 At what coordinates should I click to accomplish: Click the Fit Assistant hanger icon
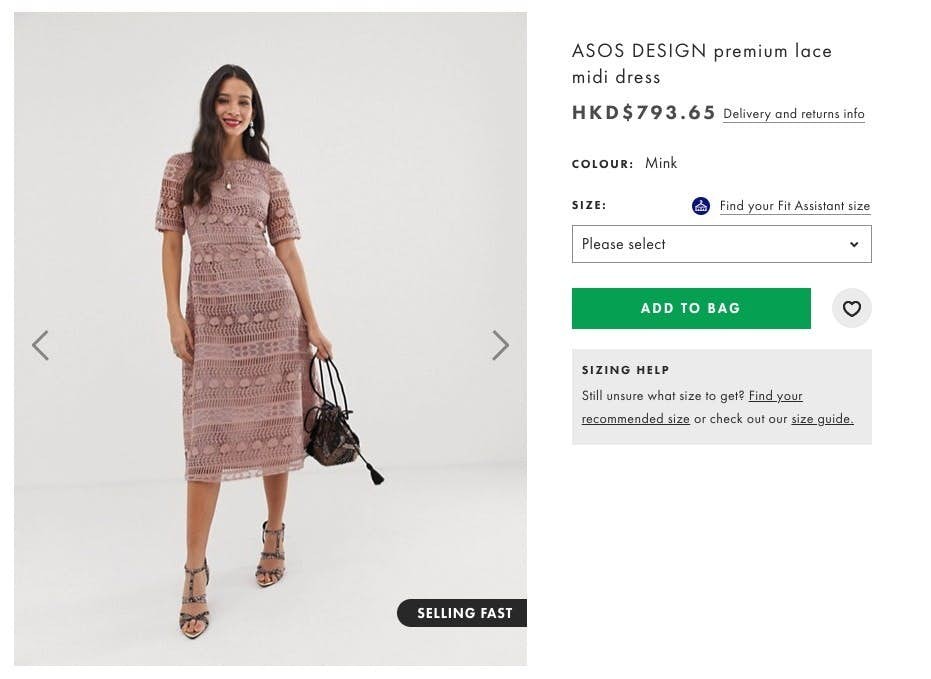[x=701, y=206]
